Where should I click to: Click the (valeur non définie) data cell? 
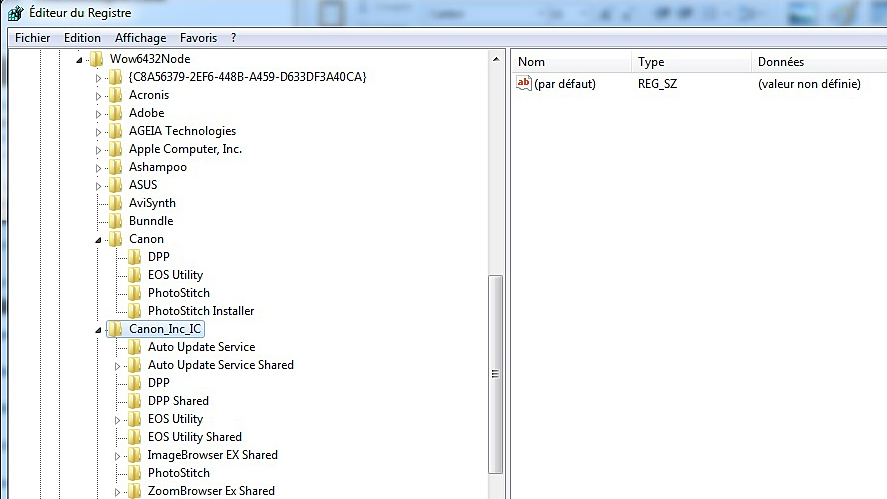click(809, 84)
